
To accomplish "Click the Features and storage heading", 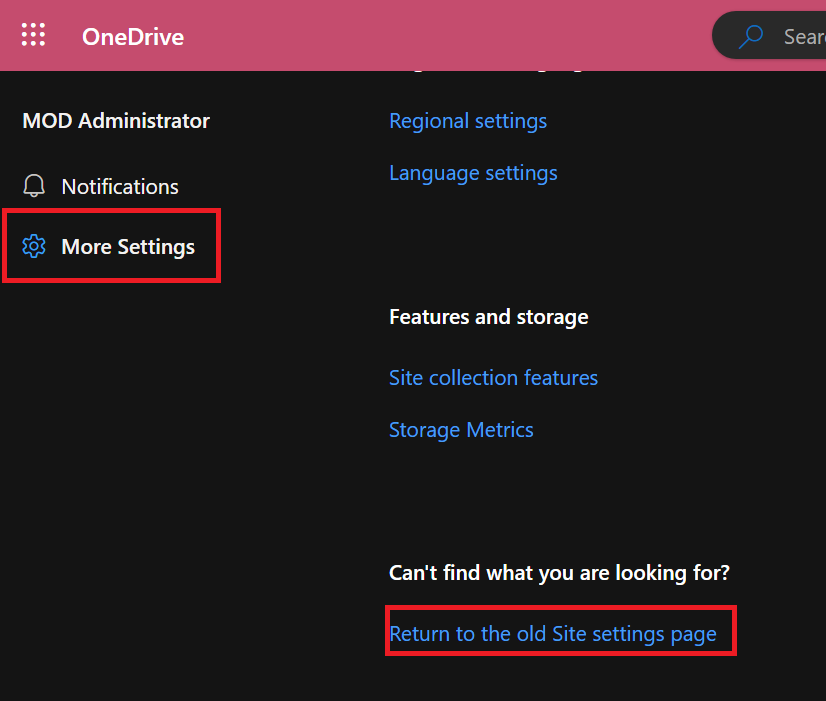I will (488, 317).
